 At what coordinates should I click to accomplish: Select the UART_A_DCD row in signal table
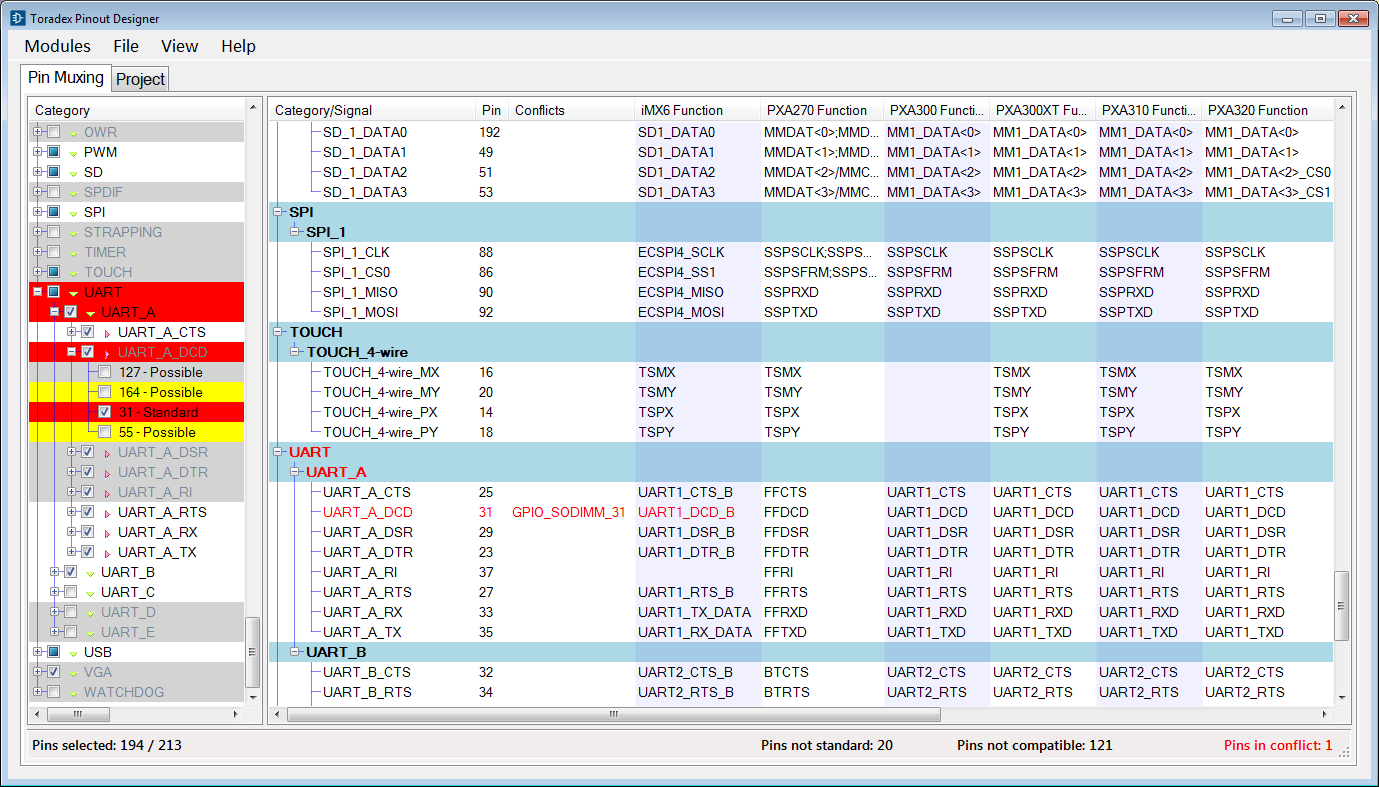tap(802, 512)
